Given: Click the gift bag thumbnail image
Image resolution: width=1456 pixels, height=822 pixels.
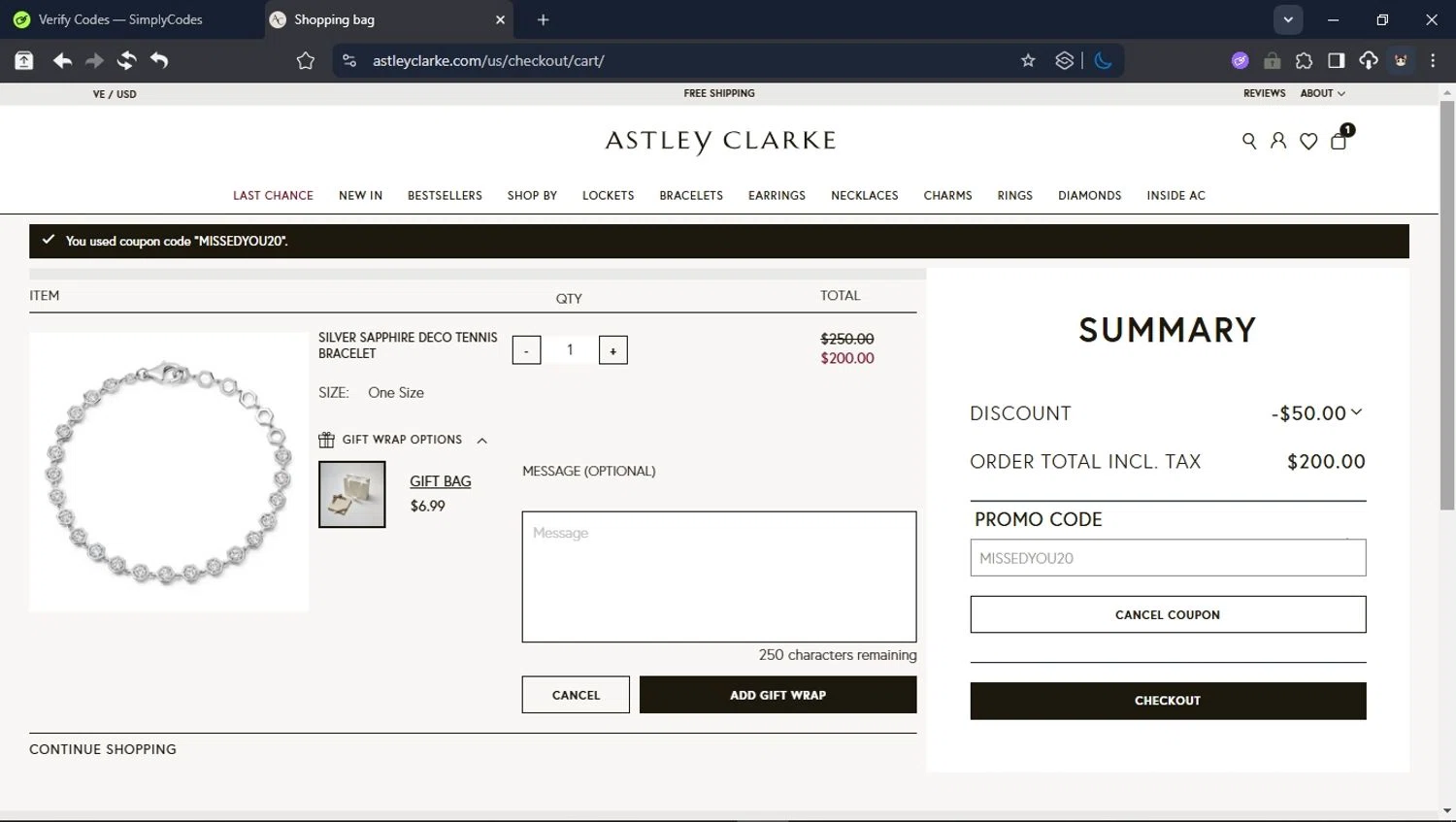Looking at the screenshot, I should tap(351, 495).
